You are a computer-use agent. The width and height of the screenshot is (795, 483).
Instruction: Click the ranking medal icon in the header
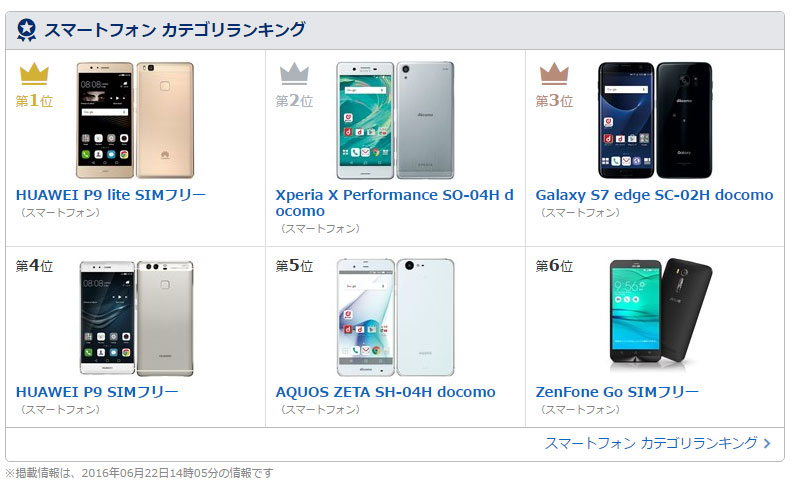point(26,30)
